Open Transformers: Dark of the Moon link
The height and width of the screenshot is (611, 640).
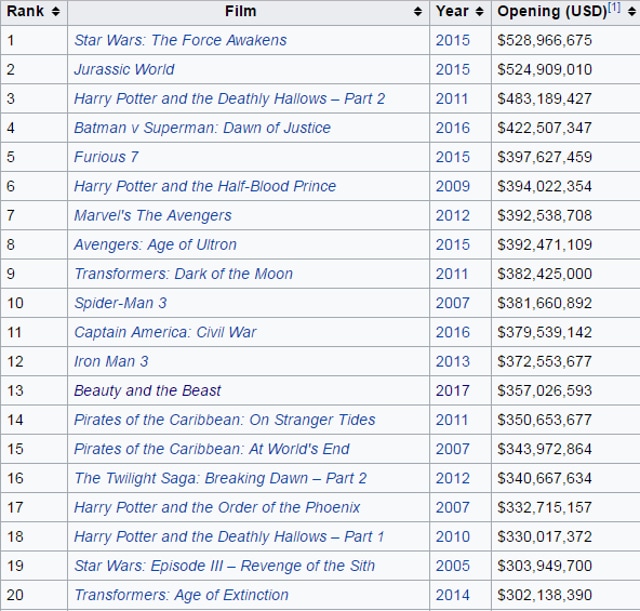183,274
